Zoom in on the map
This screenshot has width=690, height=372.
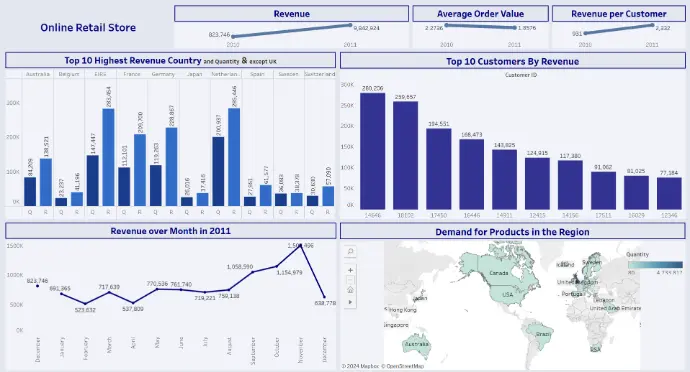tap(350, 270)
